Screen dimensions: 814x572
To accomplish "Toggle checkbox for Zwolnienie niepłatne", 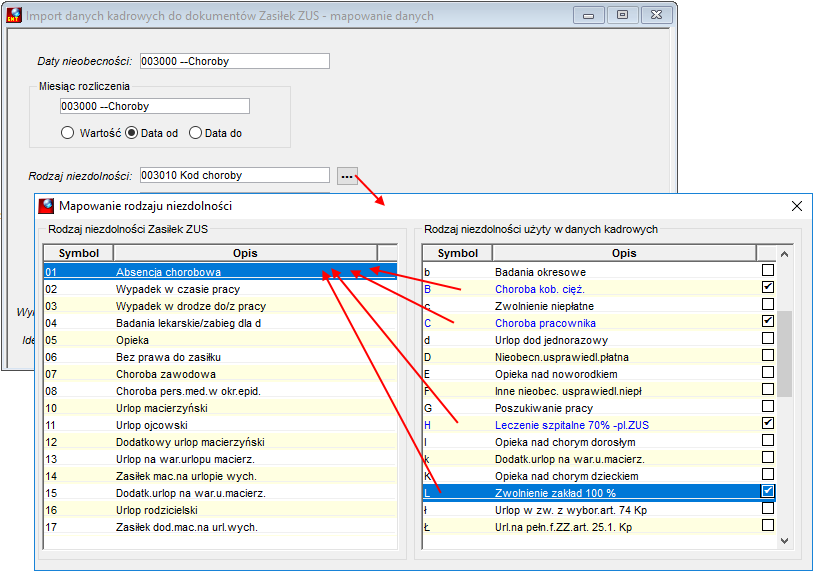I will click(768, 304).
